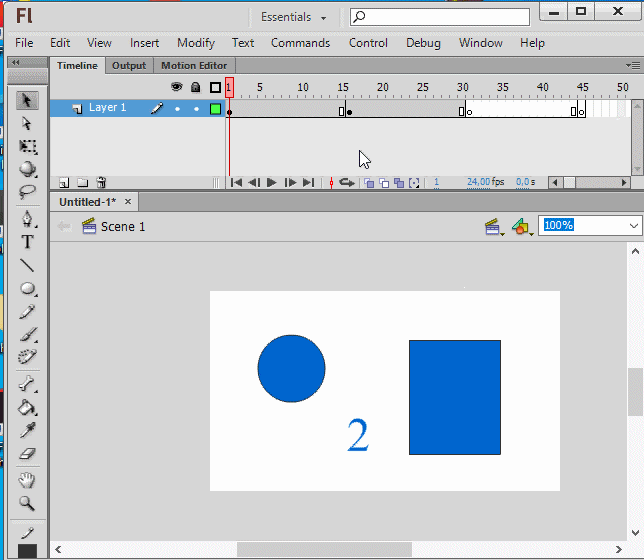
Task: Toggle Layer 1 outline color box
Action: coord(215,109)
